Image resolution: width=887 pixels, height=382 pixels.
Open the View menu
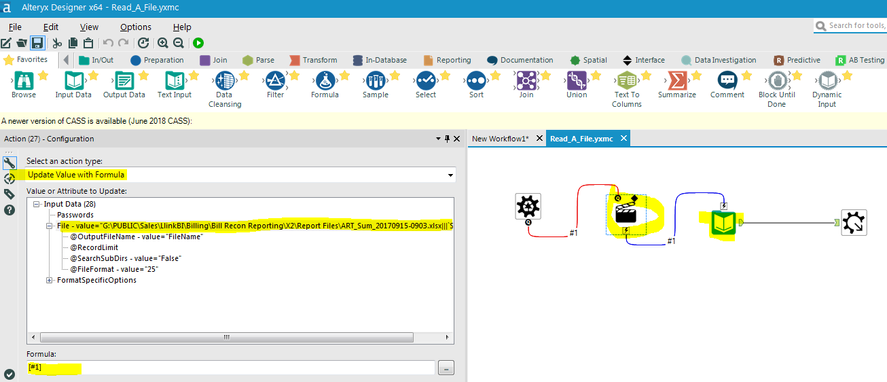(89, 27)
